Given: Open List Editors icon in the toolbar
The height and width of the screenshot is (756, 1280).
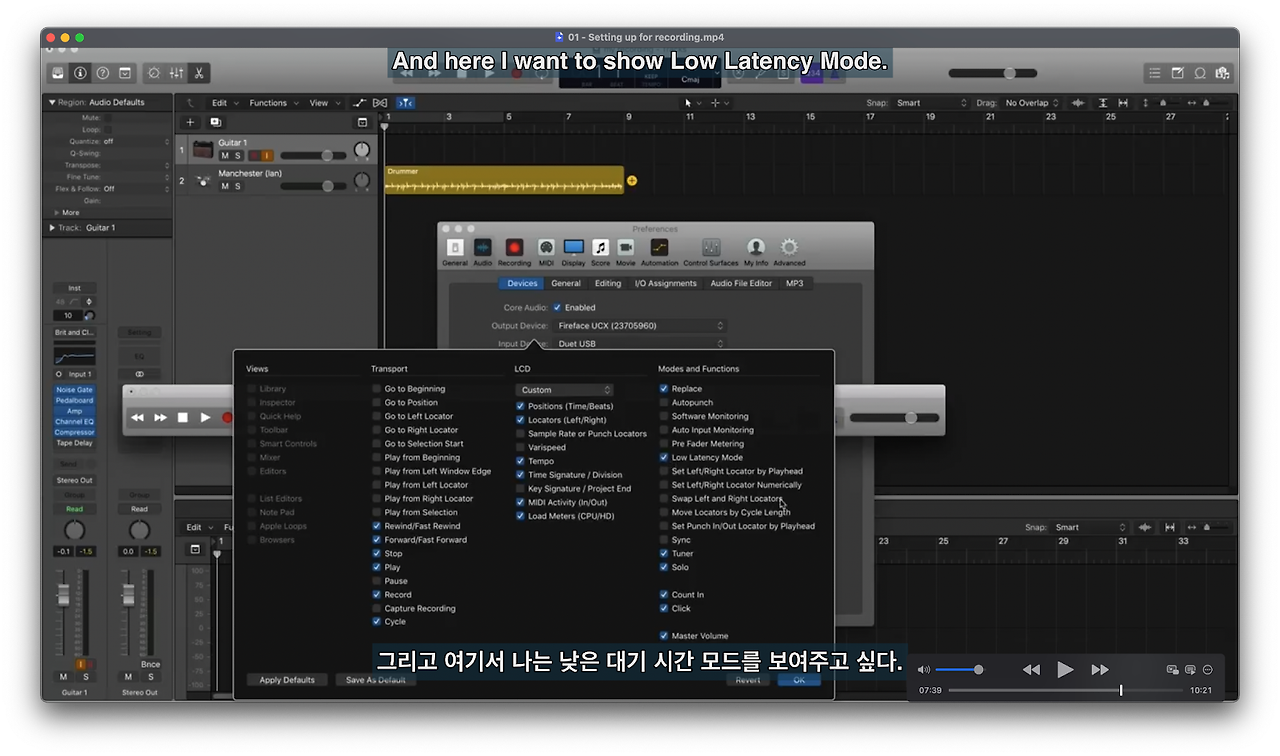Looking at the screenshot, I should click(1155, 73).
